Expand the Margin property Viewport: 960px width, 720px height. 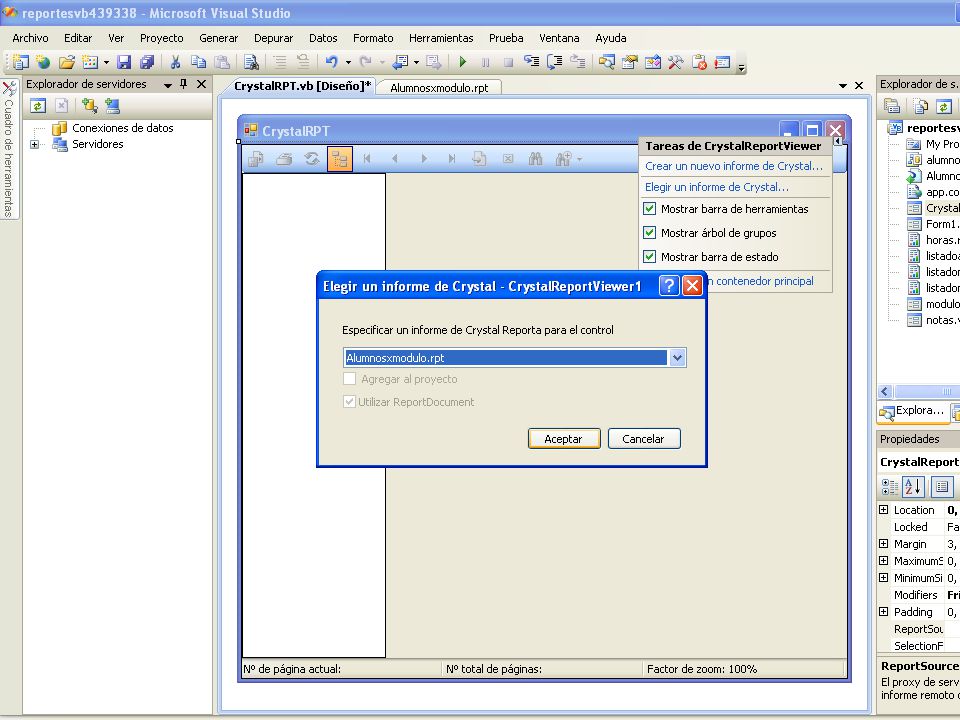(883, 544)
